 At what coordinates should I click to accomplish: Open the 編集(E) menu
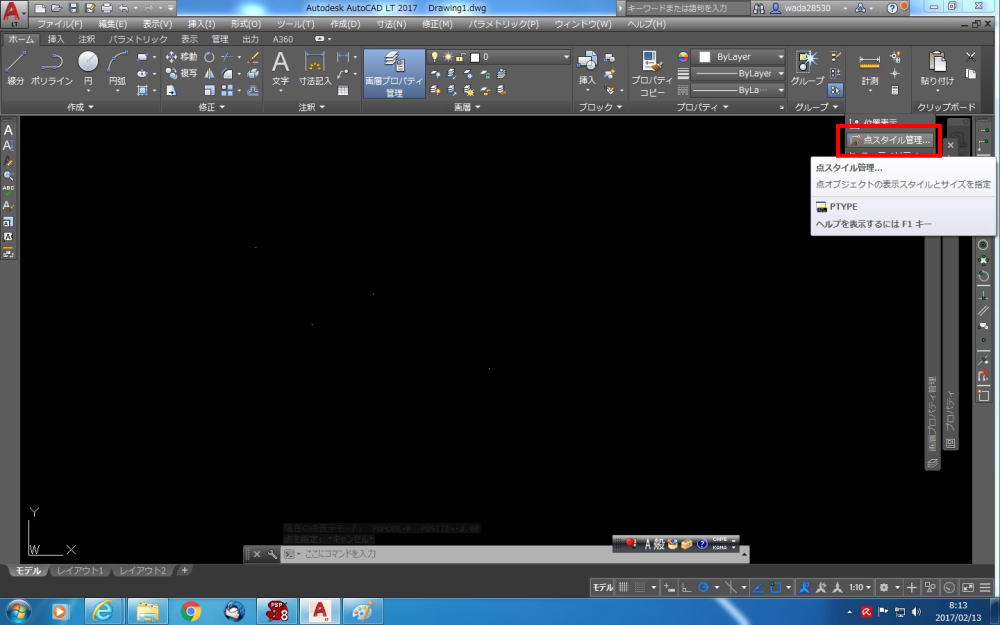(113, 24)
